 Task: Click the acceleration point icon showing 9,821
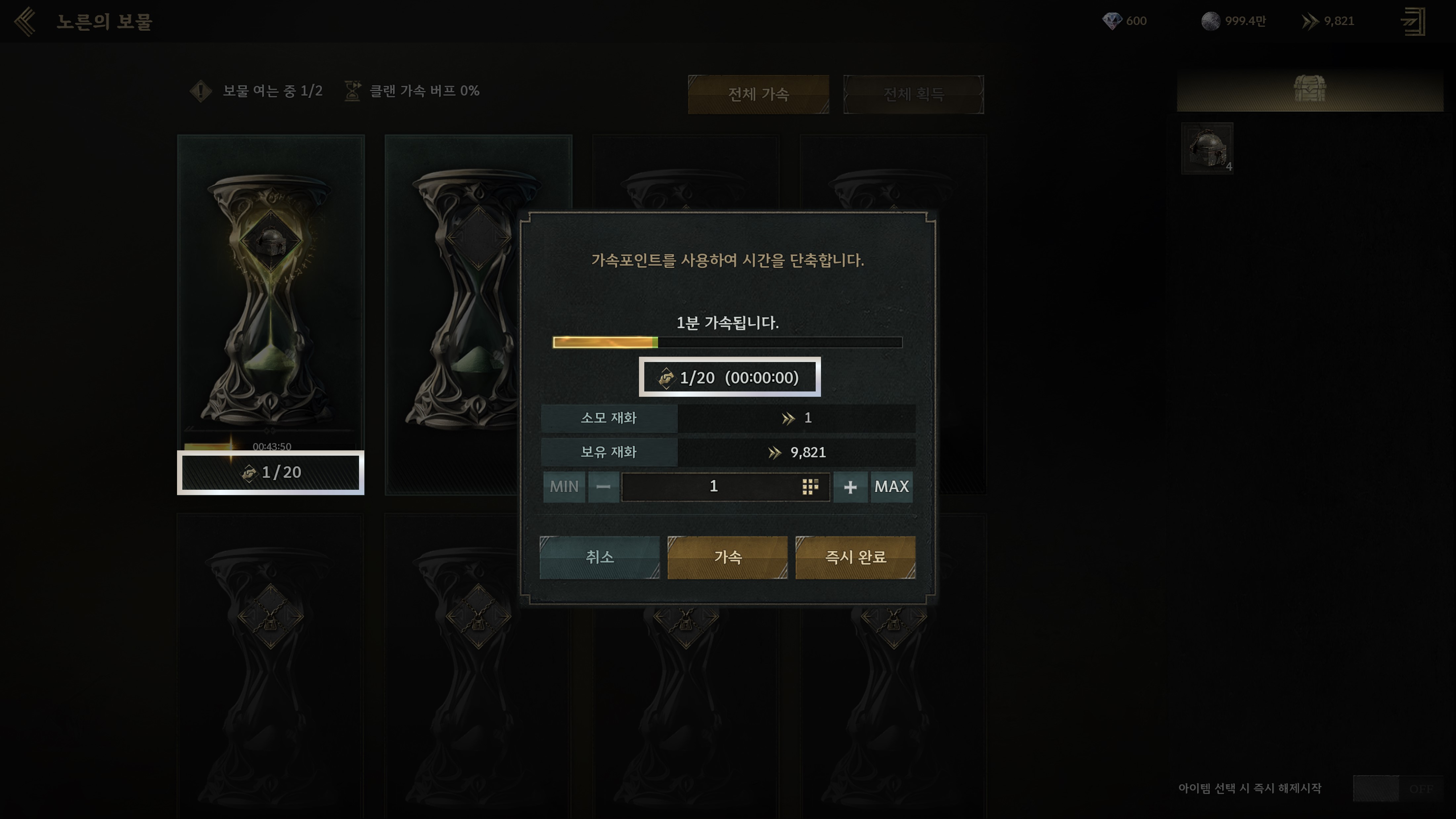[1310, 22]
